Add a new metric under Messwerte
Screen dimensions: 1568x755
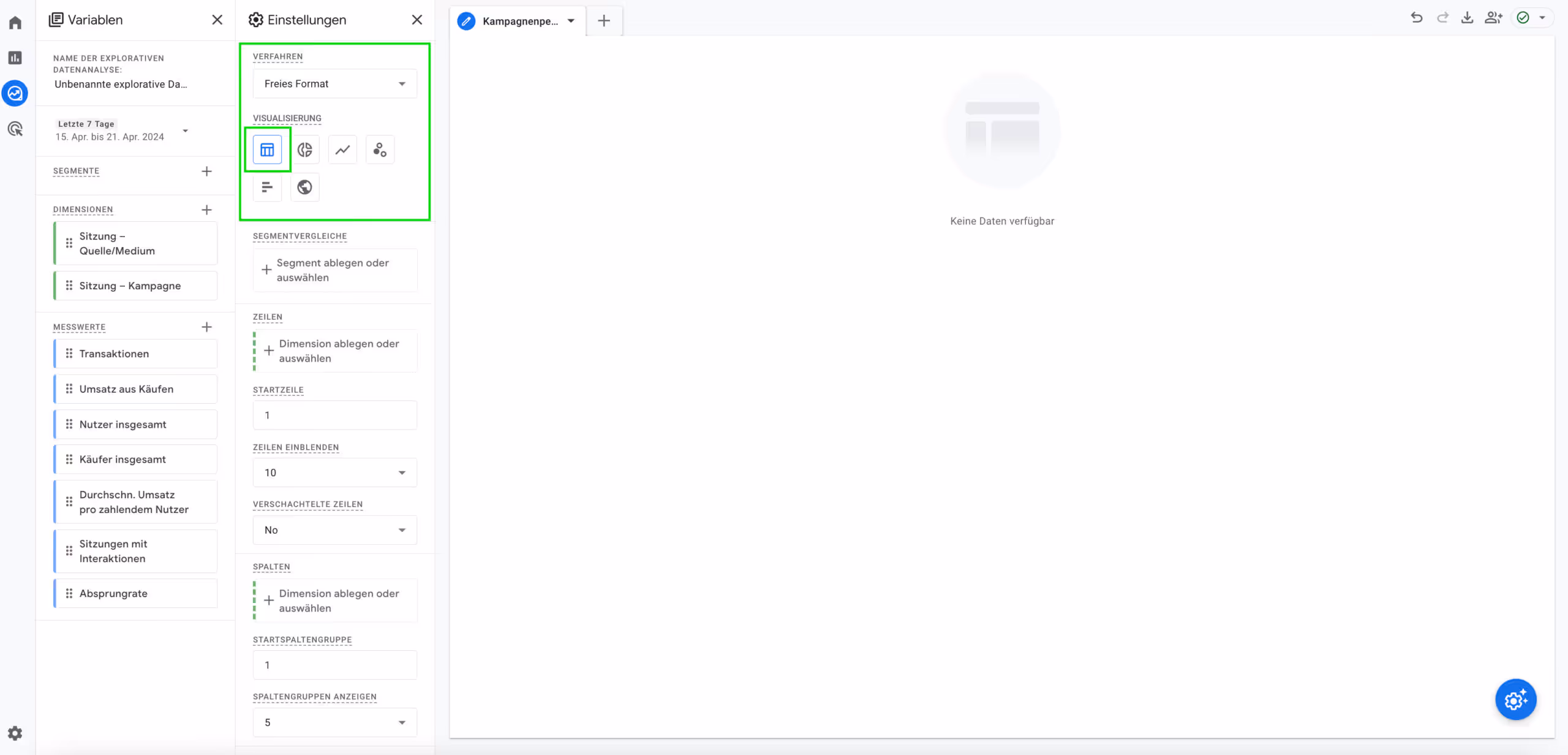click(207, 327)
